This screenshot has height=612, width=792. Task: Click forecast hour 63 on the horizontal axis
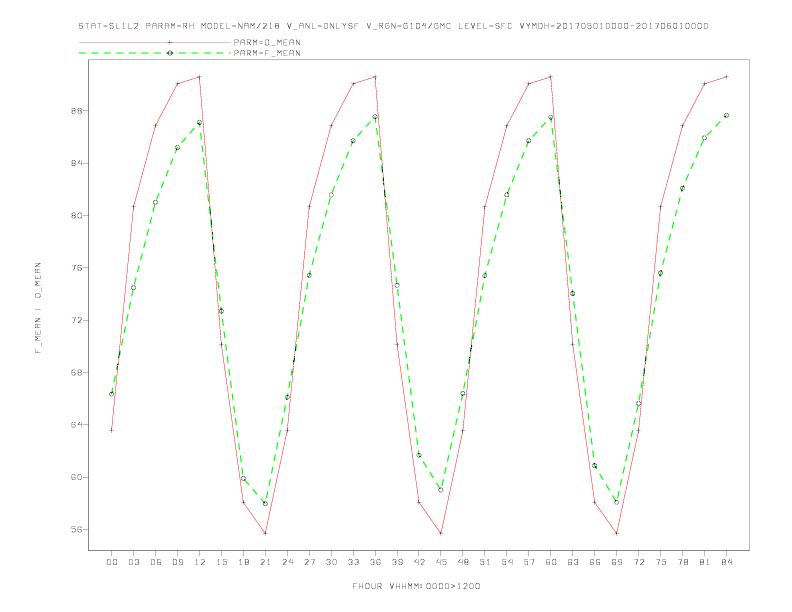[573, 562]
